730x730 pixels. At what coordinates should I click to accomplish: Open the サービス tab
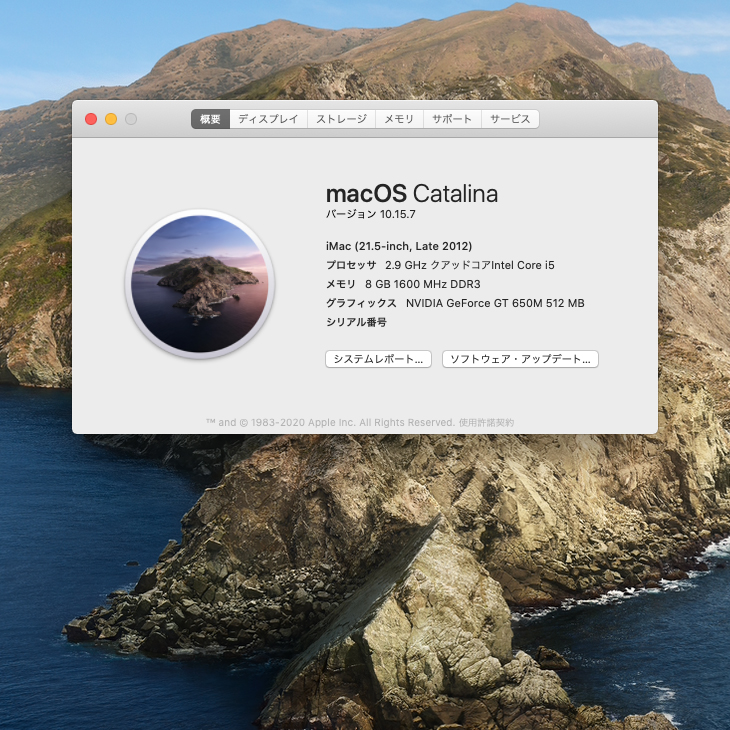(510, 119)
